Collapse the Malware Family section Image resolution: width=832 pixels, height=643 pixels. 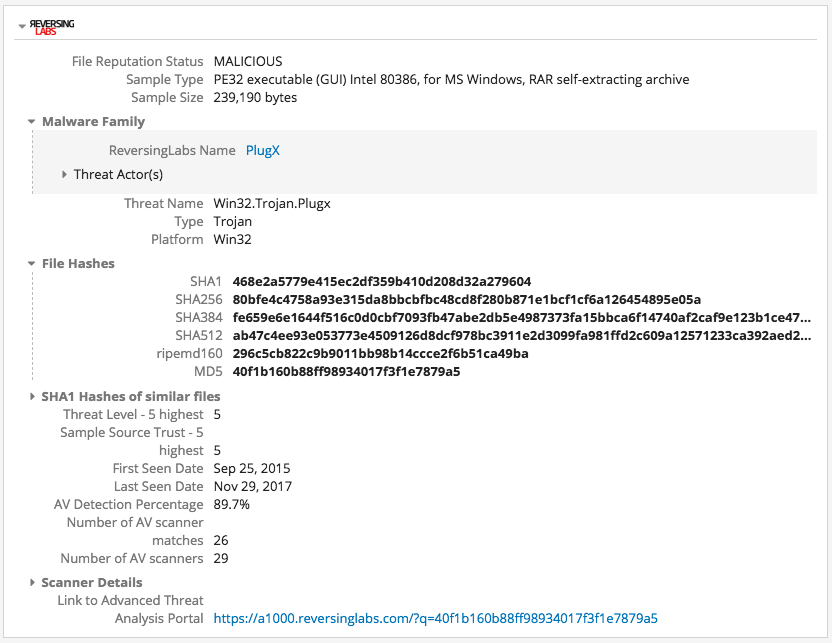click(x=32, y=122)
